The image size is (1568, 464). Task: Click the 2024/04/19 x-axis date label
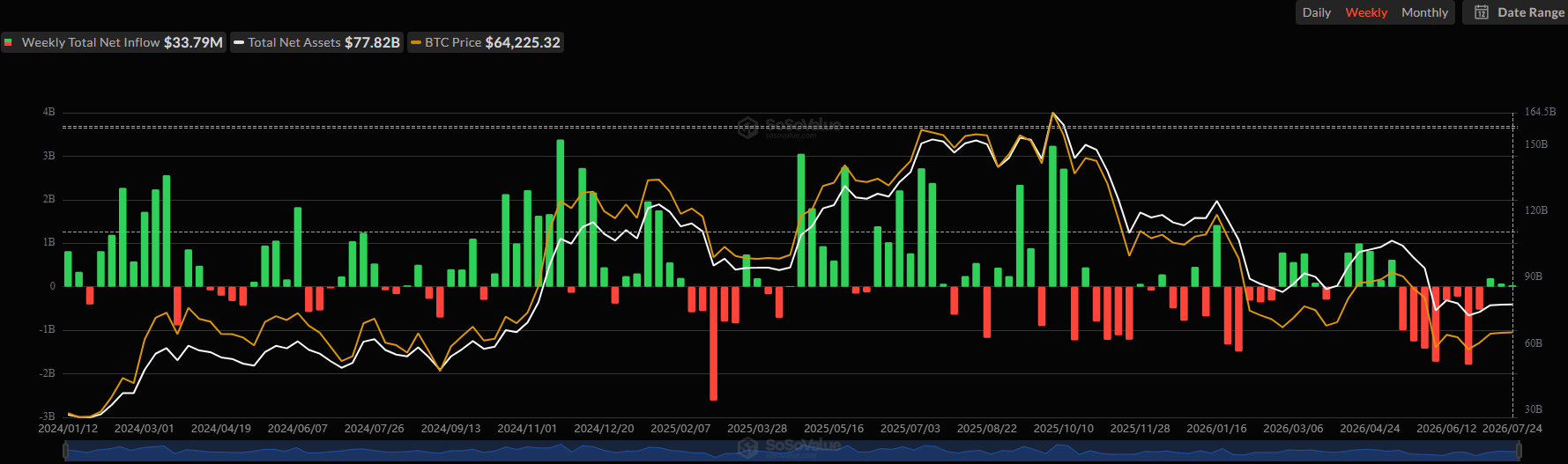click(x=221, y=429)
